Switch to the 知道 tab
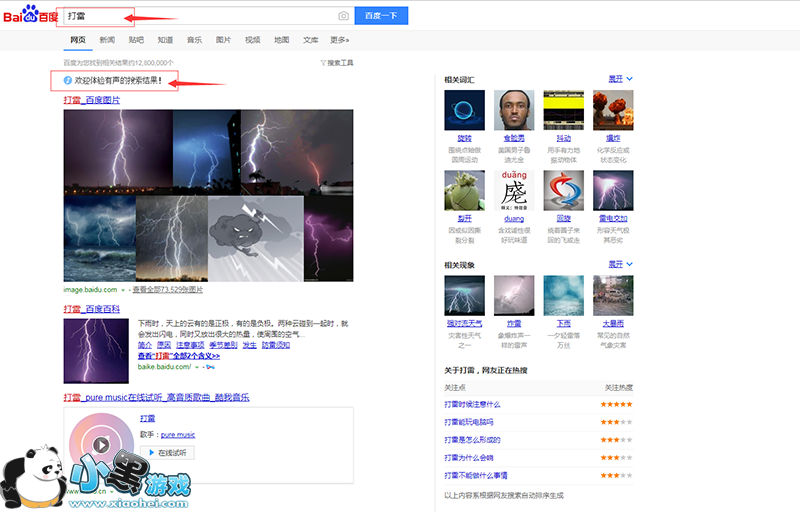 coord(165,40)
